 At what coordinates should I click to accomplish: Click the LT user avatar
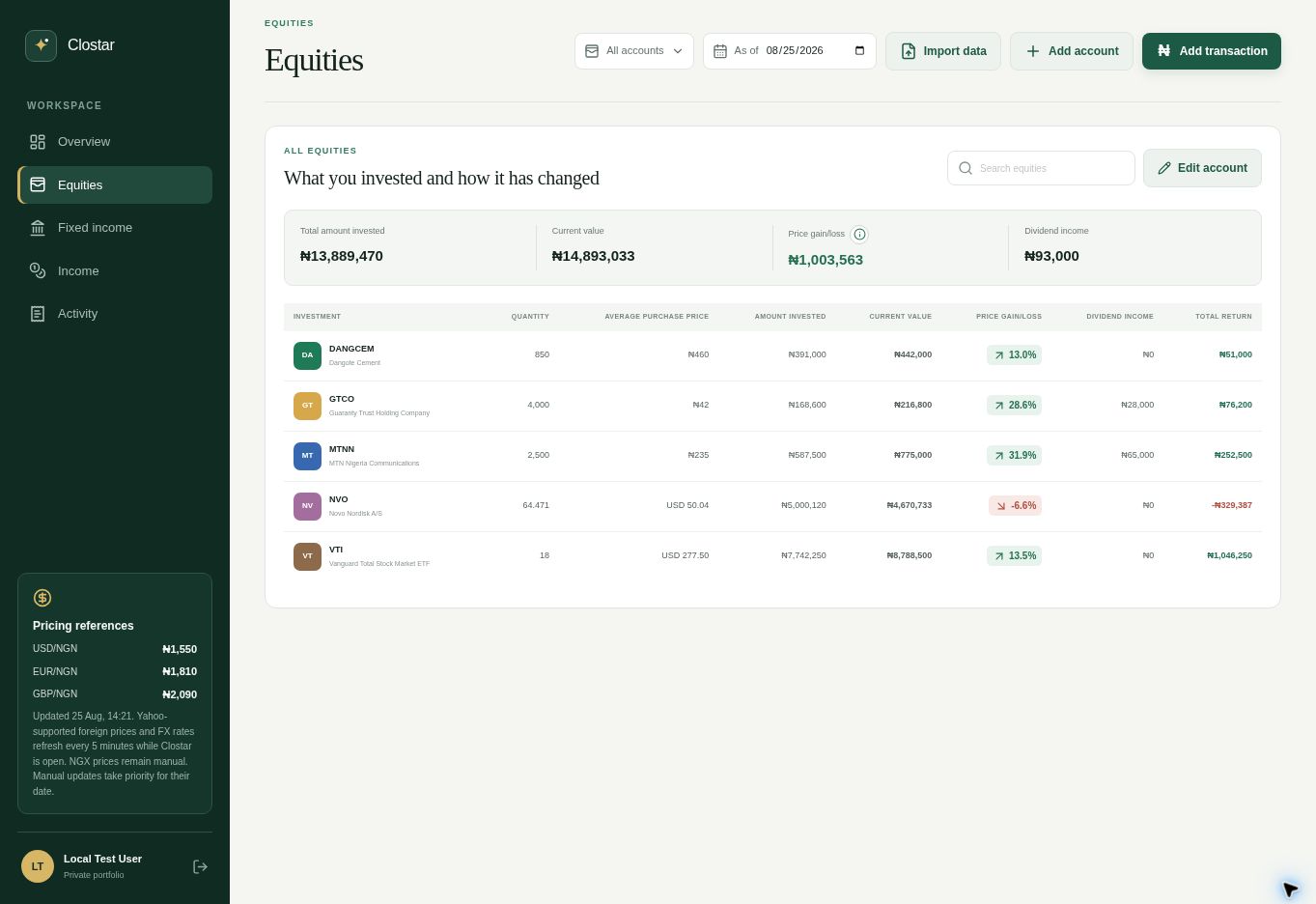point(38,866)
